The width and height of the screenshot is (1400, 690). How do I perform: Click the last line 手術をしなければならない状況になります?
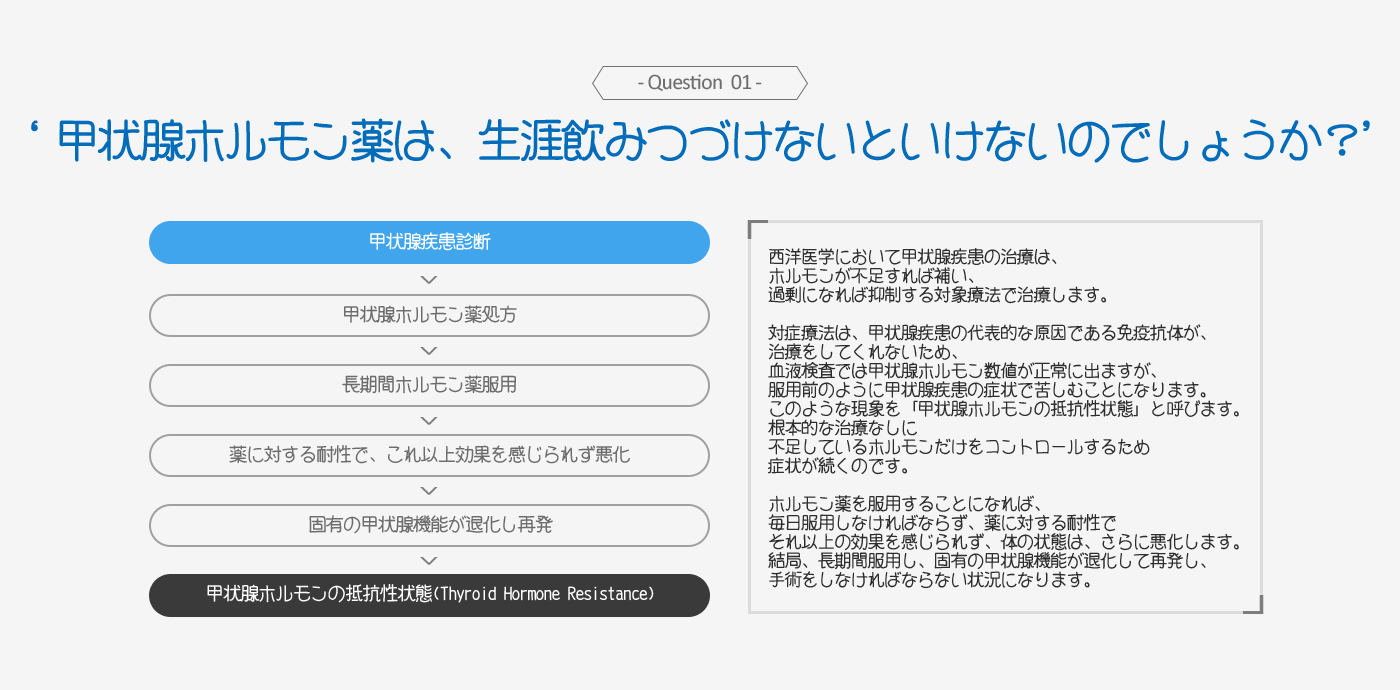point(927,580)
